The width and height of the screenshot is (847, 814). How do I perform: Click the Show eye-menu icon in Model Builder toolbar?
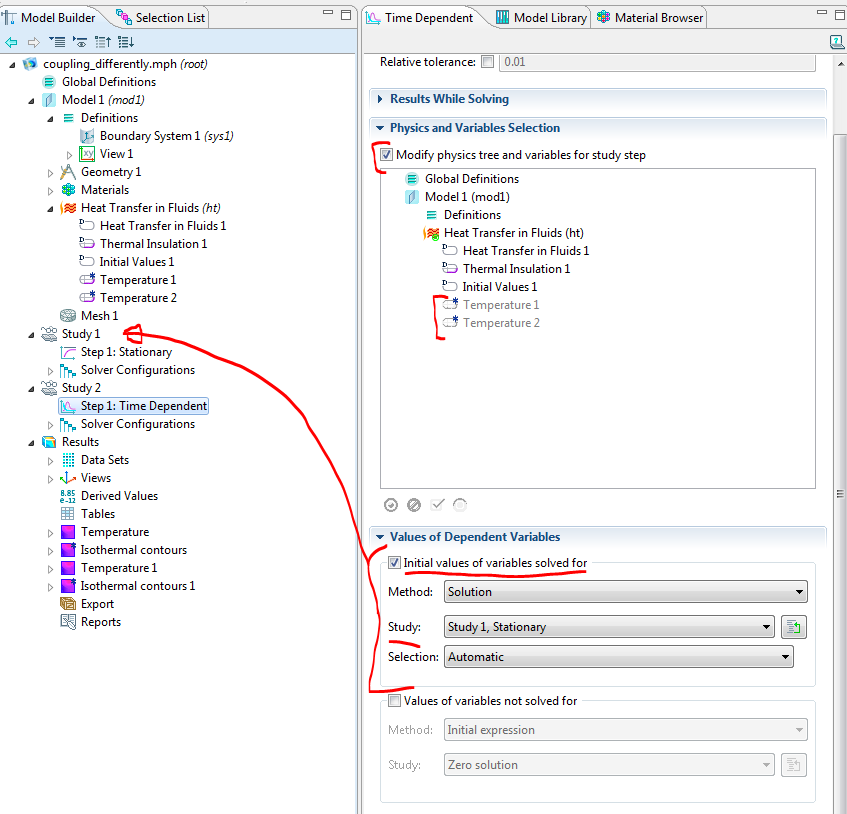point(80,42)
